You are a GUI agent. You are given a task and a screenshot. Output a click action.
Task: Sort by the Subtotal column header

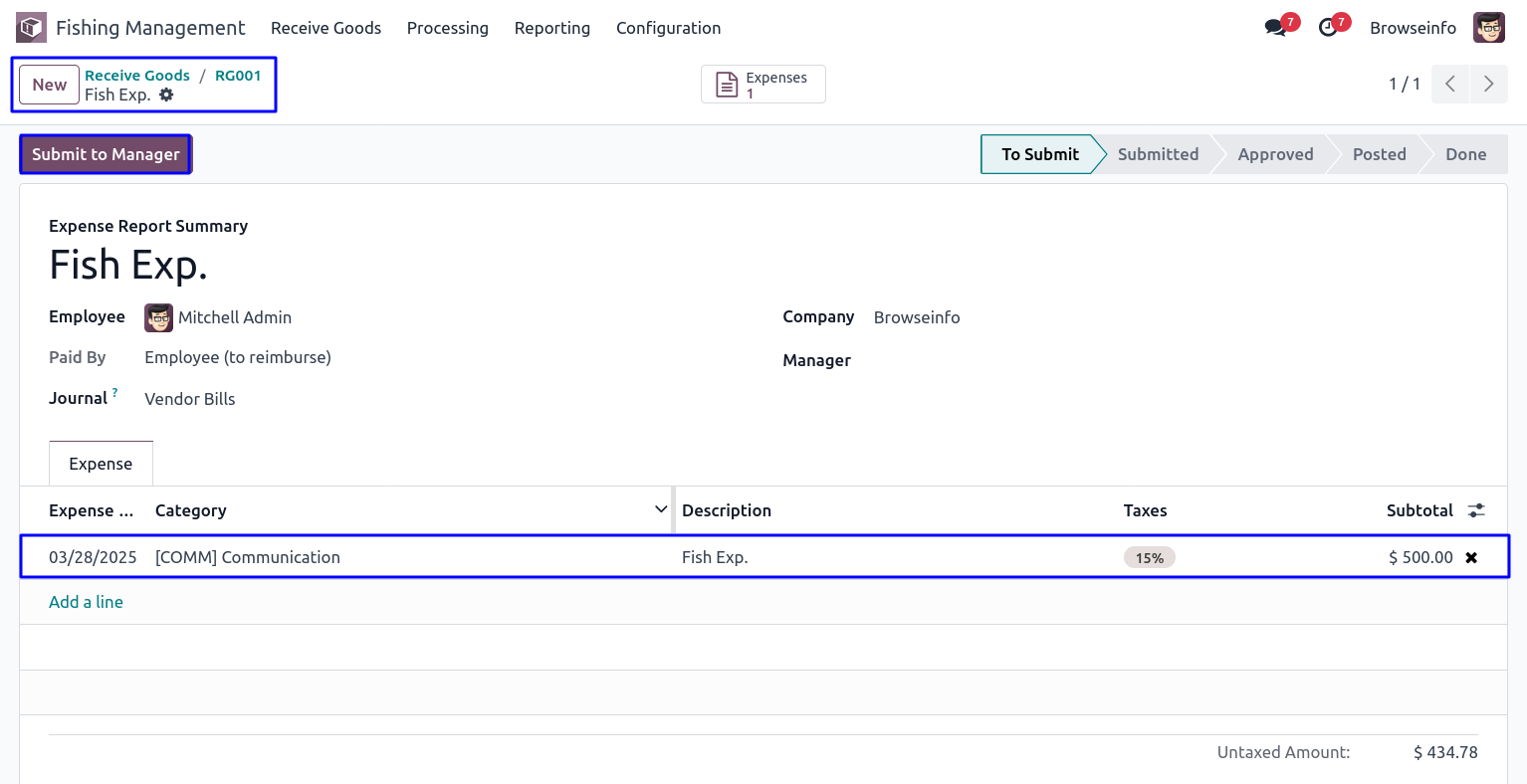(1419, 510)
